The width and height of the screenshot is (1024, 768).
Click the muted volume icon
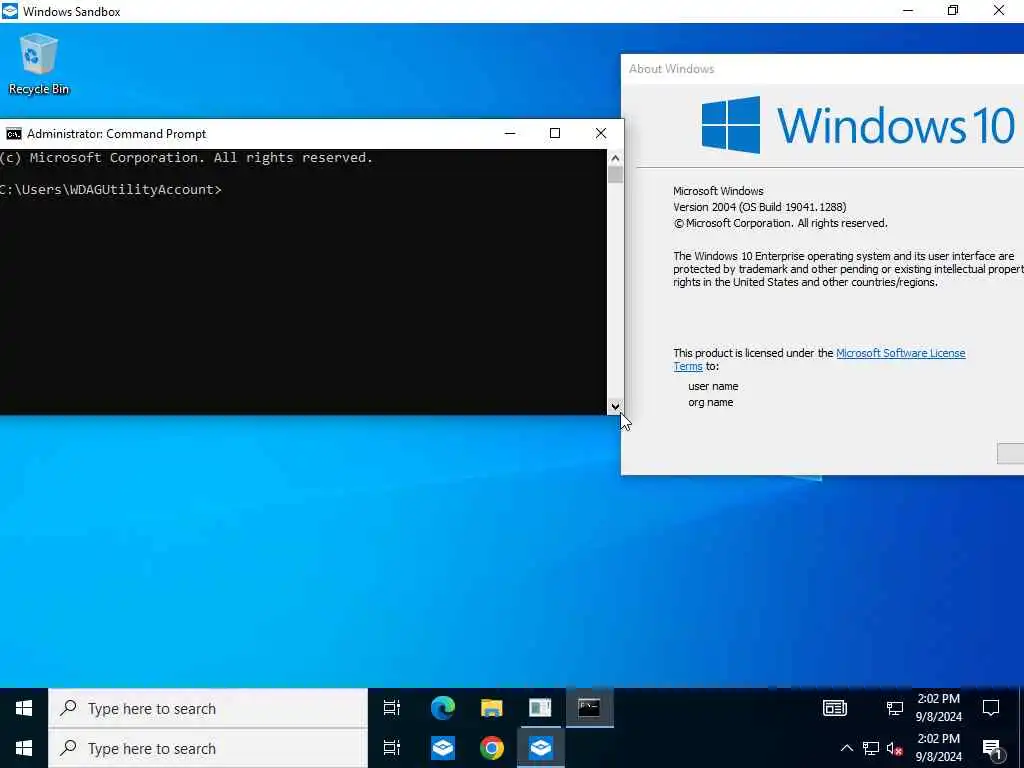coord(895,748)
